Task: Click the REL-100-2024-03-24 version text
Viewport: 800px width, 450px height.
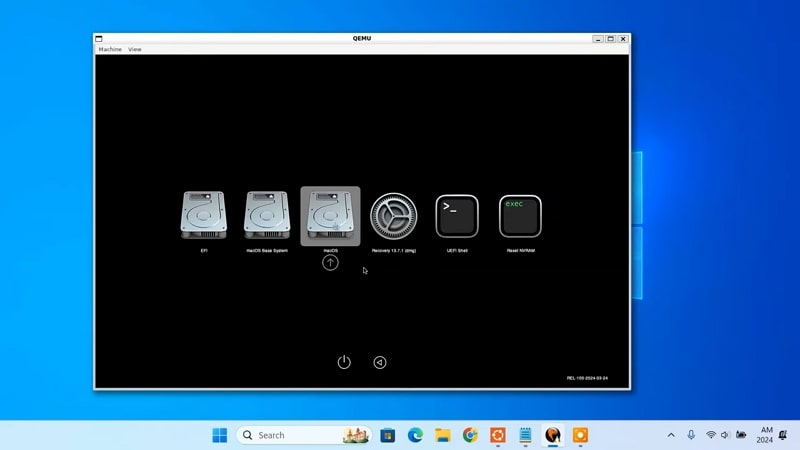Action: [x=587, y=379]
